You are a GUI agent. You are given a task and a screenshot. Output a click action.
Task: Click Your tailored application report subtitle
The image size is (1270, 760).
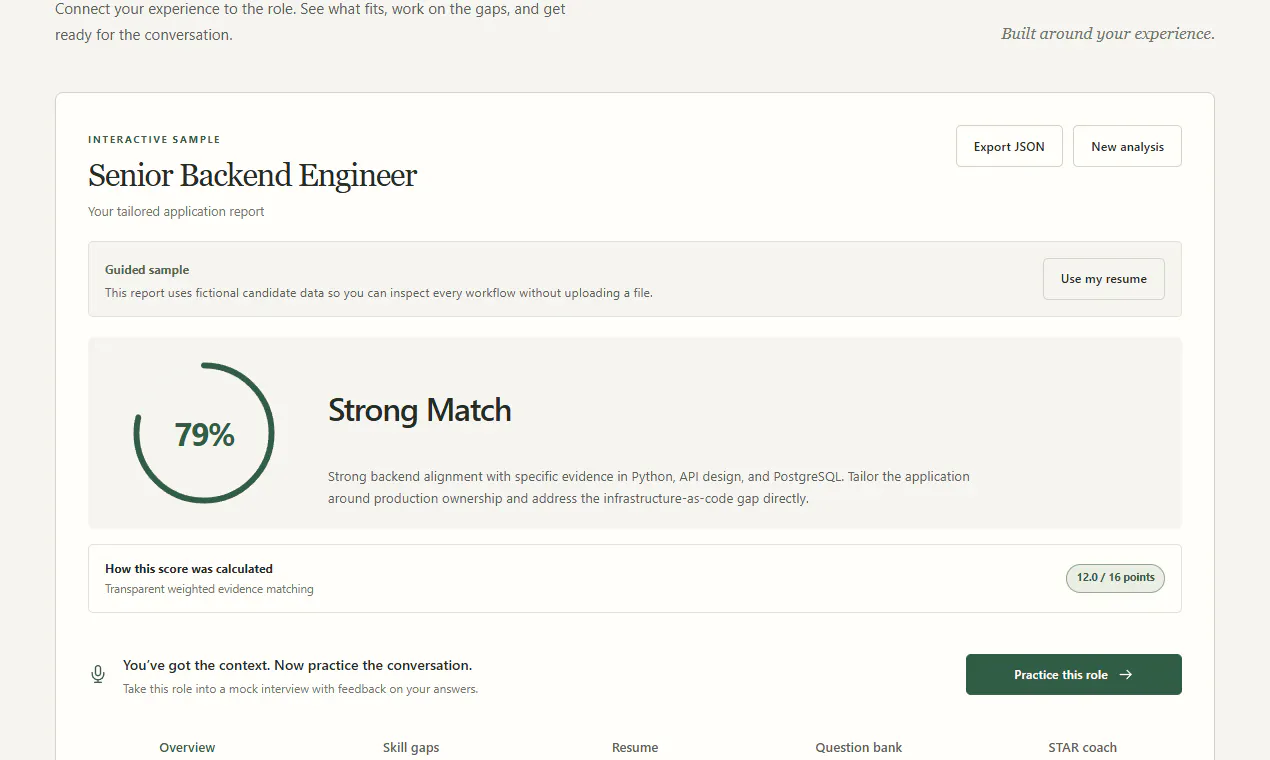coord(176,212)
